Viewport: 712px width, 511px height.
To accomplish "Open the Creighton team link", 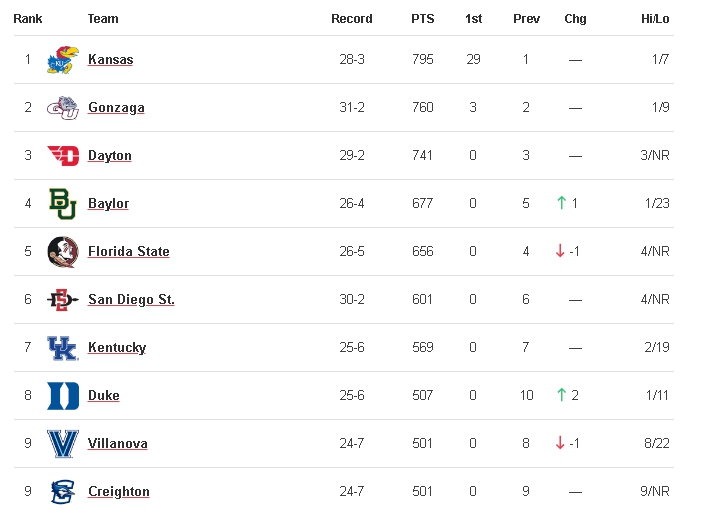I will [x=119, y=492].
